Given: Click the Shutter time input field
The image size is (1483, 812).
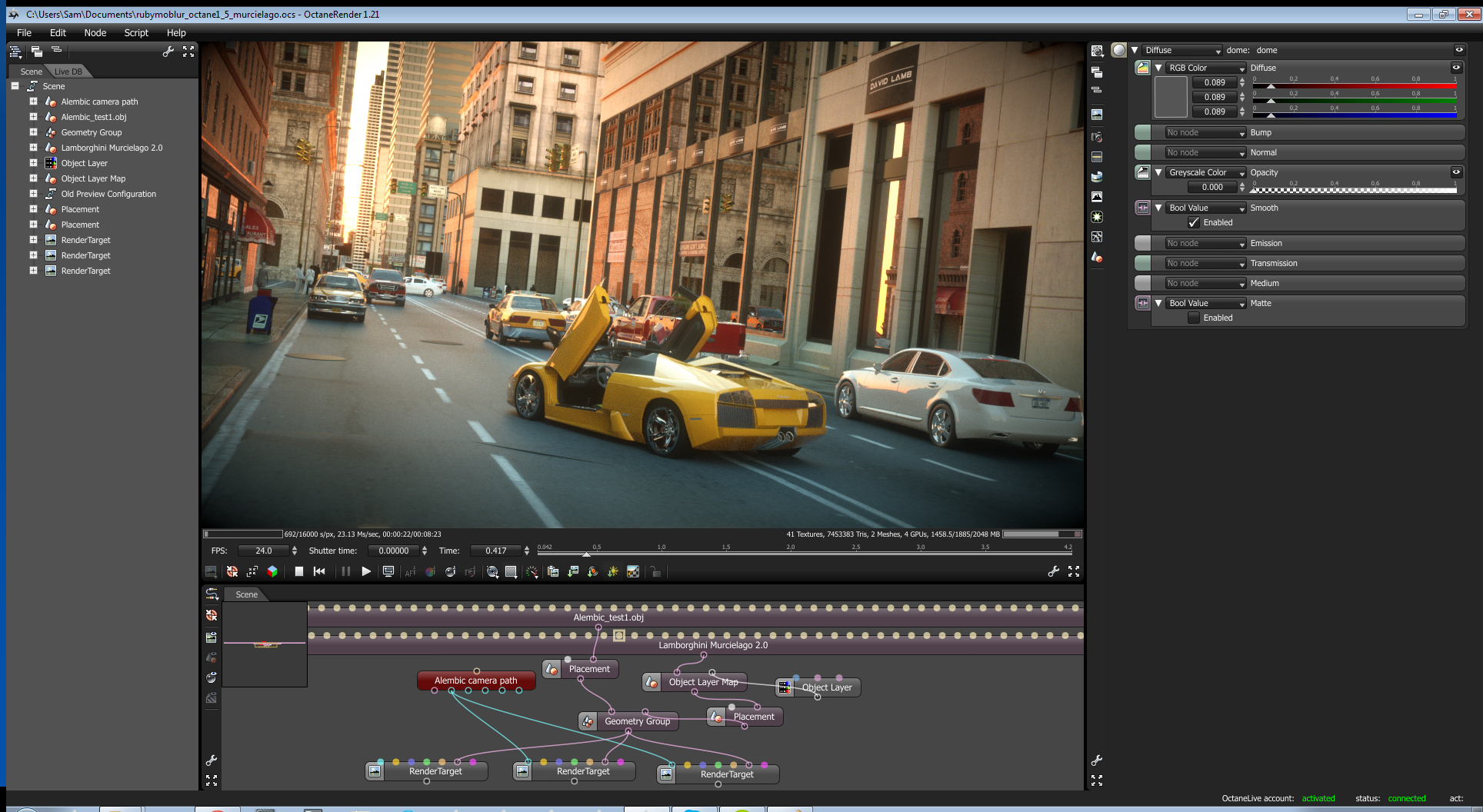Looking at the screenshot, I should [x=394, y=551].
